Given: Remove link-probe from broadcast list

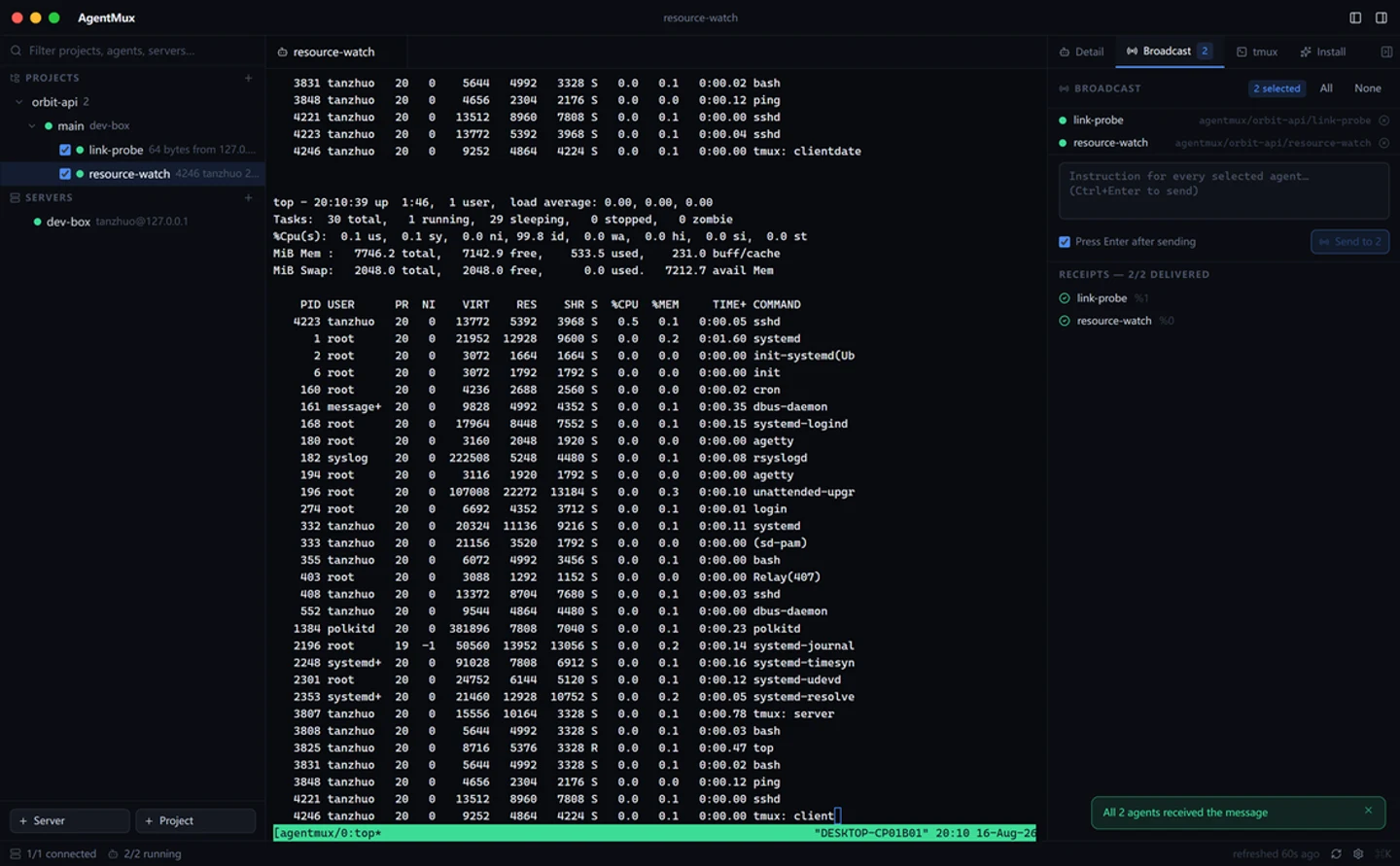Looking at the screenshot, I should (1383, 121).
